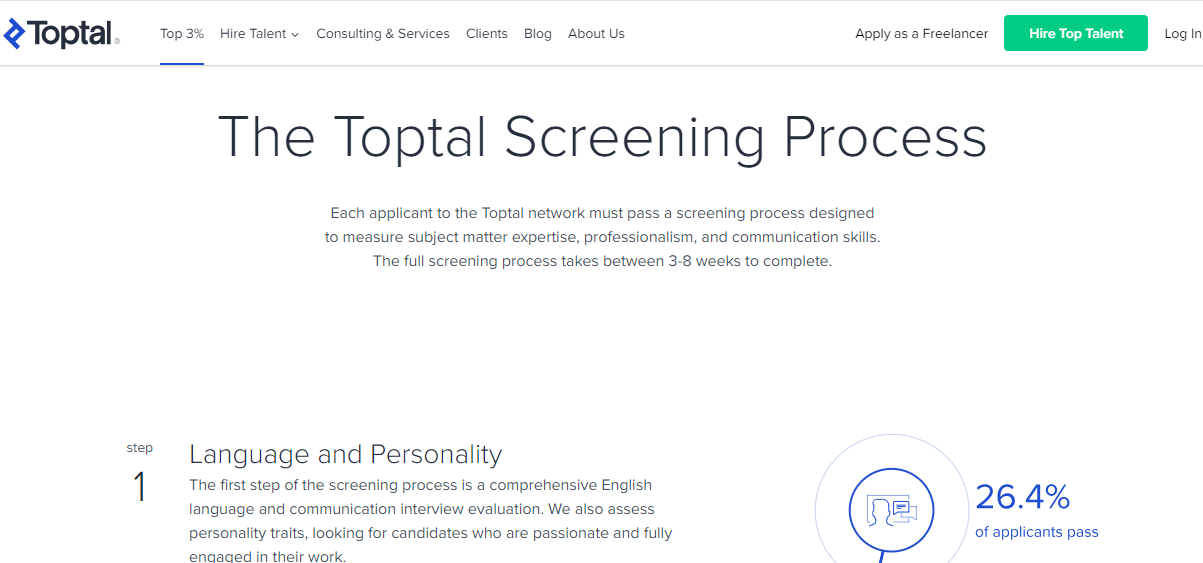Click the Language and Personality interview icon
1203x563 pixels.
(891, 511)
